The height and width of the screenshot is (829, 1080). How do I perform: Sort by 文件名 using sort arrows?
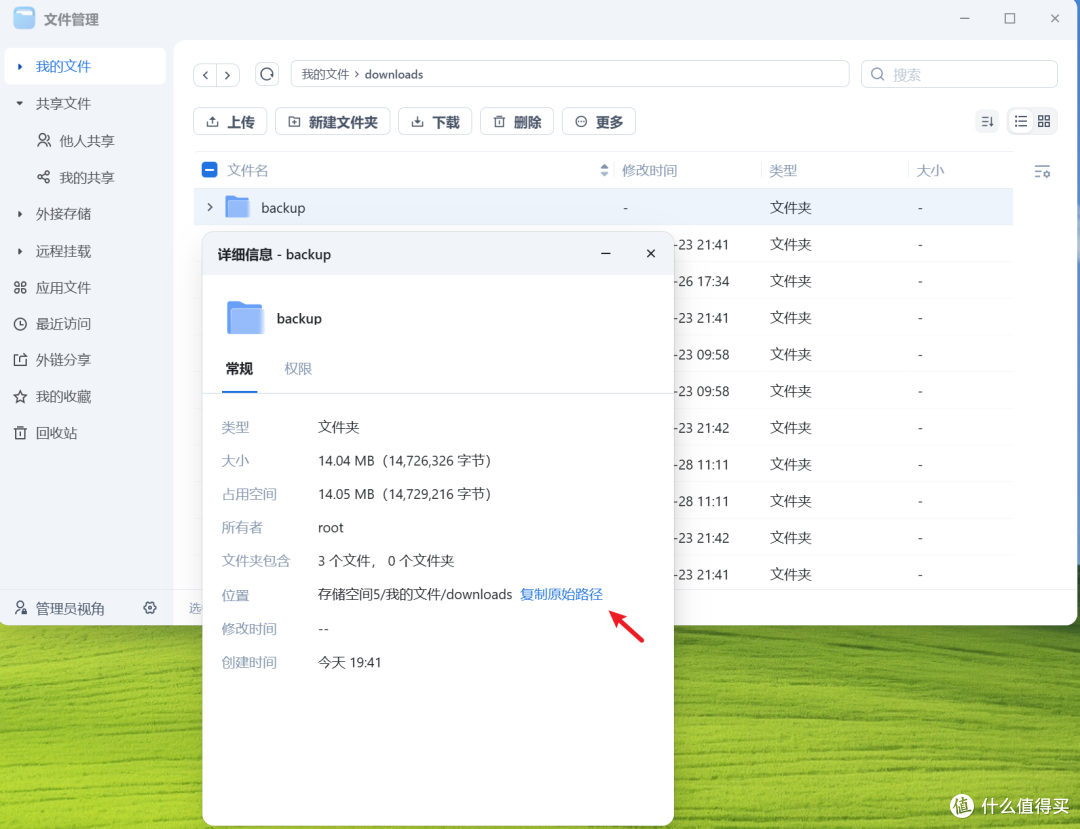604,170
